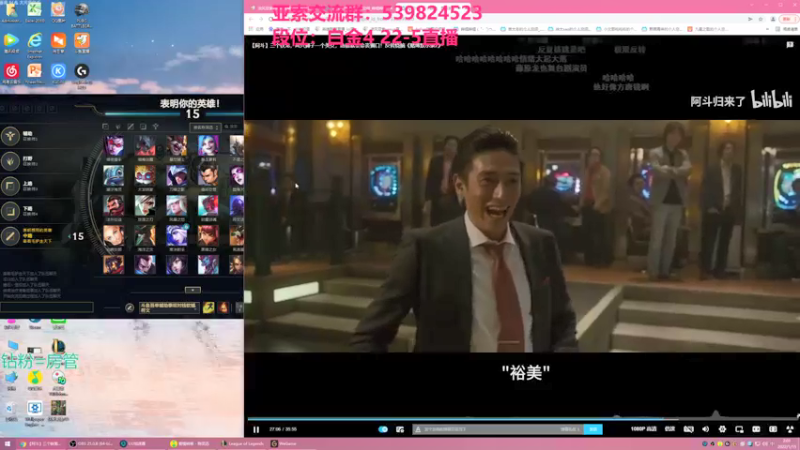800x450 pixels.
Task: Switch to wide-screen mode
Action: (x=756, y=430)
